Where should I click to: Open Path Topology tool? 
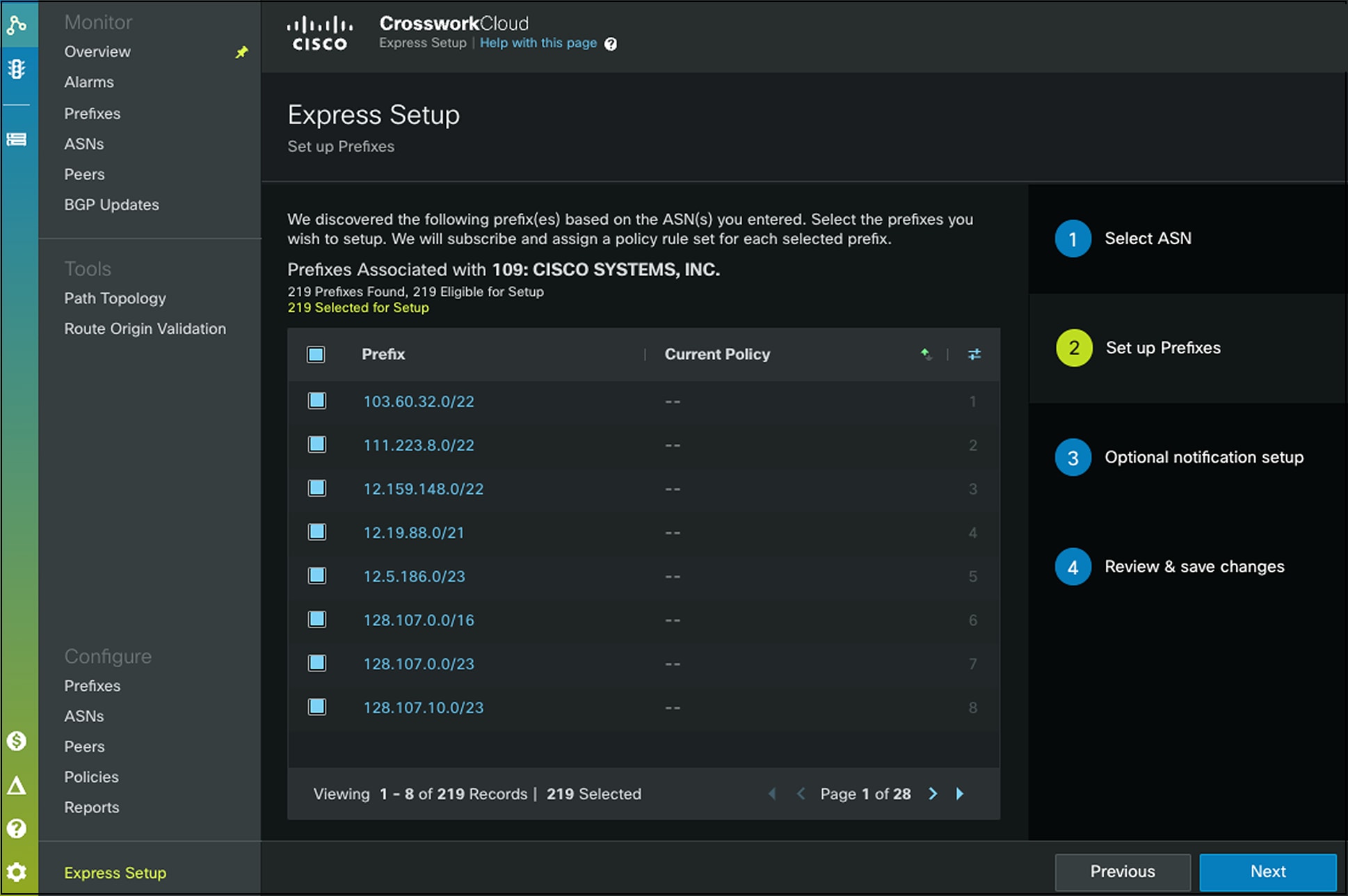[115, 298]
